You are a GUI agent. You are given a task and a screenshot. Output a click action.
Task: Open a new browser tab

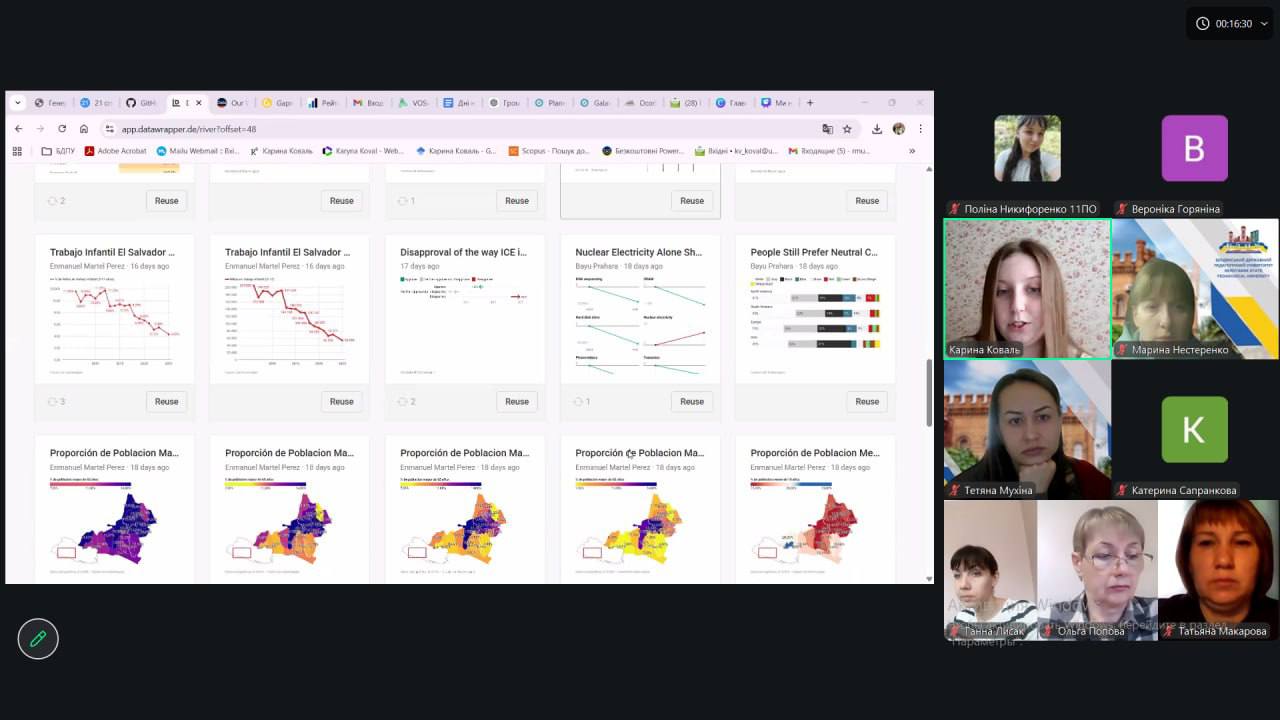click(810, 102)
